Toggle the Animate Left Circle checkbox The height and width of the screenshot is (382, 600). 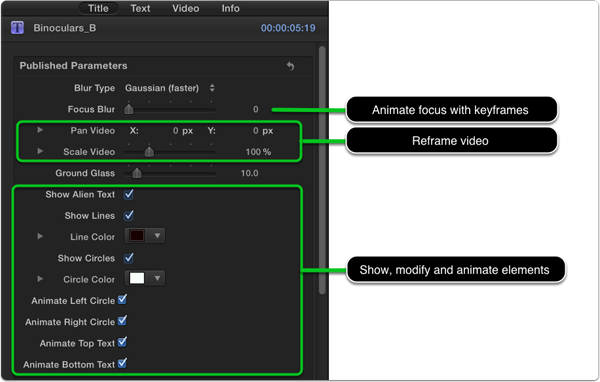pos(122,300)
